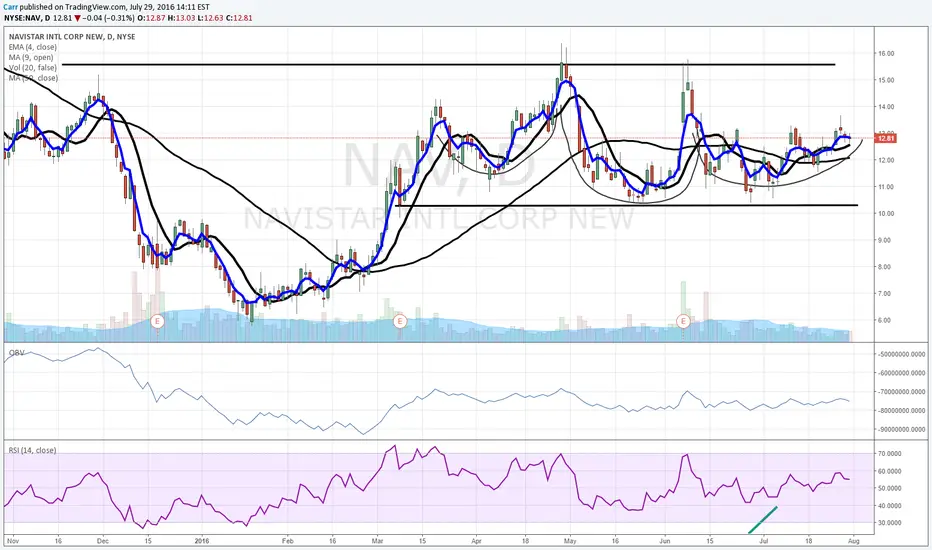Click the 'Mar' date axis label
Screen dimensions: 932x550
[x=377, y=541]
